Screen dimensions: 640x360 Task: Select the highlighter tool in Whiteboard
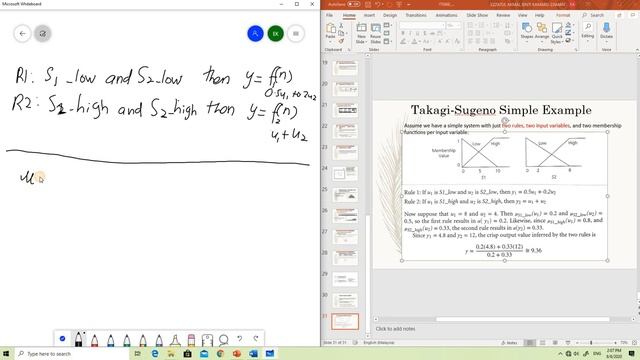(x=175, y=340)
